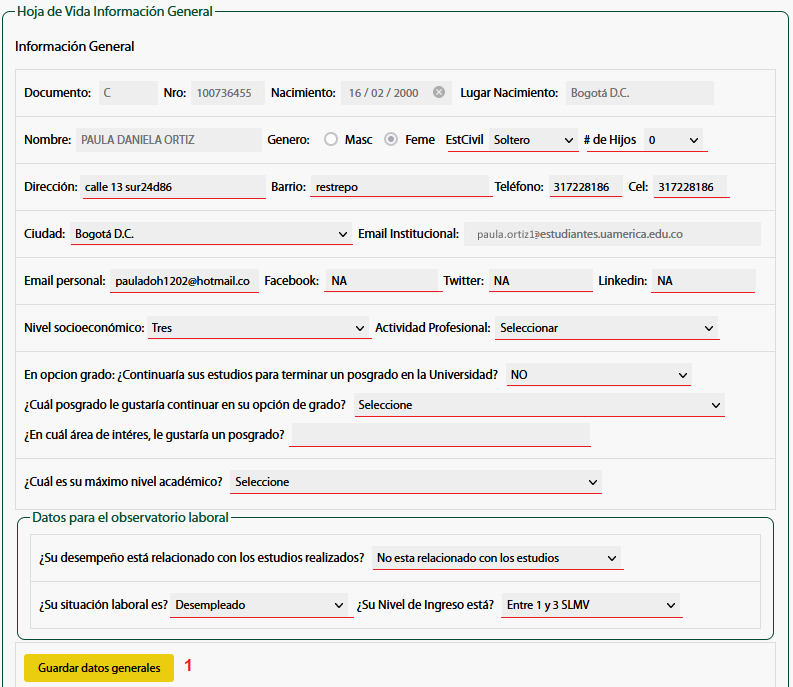
Task: Open the # de Hijos dropdown
Action: [674, 140]
